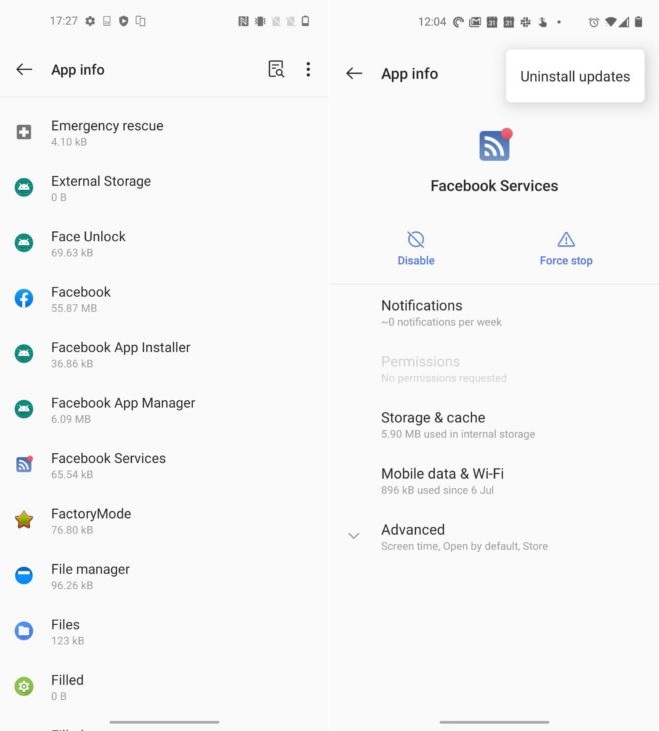Open Storage & cache settings
Screen dimensions: 659x731
(x=433, y=424)
